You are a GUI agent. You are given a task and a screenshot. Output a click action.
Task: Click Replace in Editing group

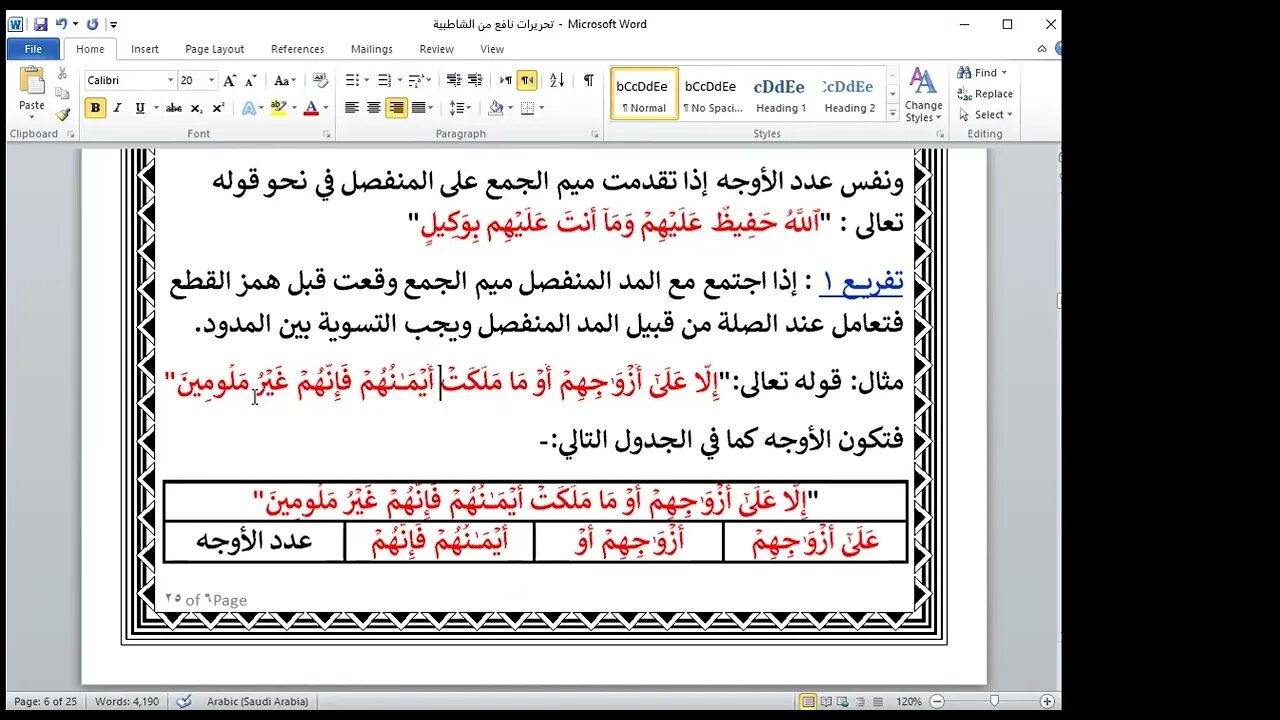click(x=985, y=94)
